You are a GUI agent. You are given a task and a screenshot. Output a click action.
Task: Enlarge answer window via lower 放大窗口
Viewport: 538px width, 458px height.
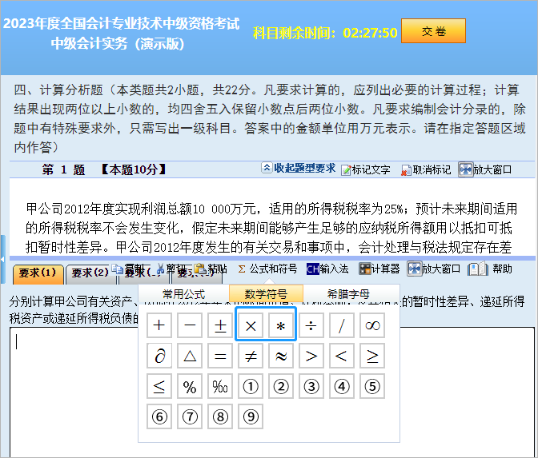coord(434,269)
